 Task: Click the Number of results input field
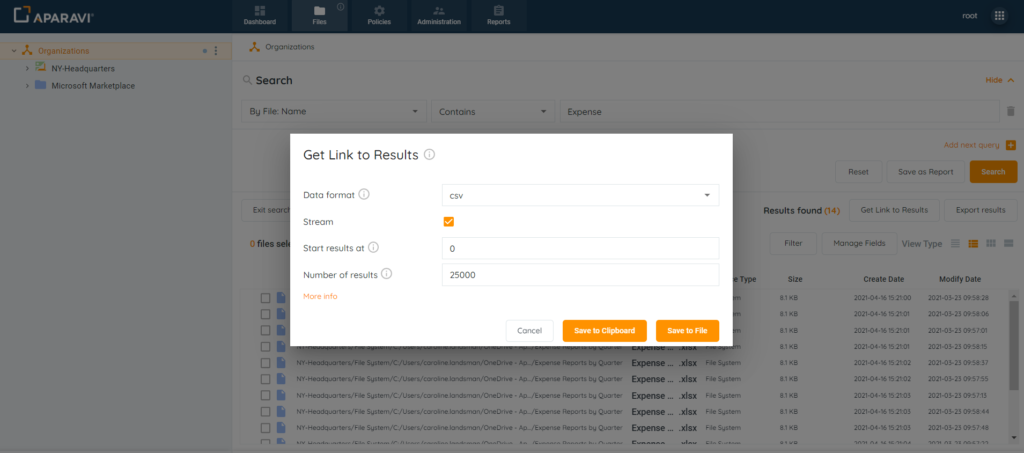[580, 275]
